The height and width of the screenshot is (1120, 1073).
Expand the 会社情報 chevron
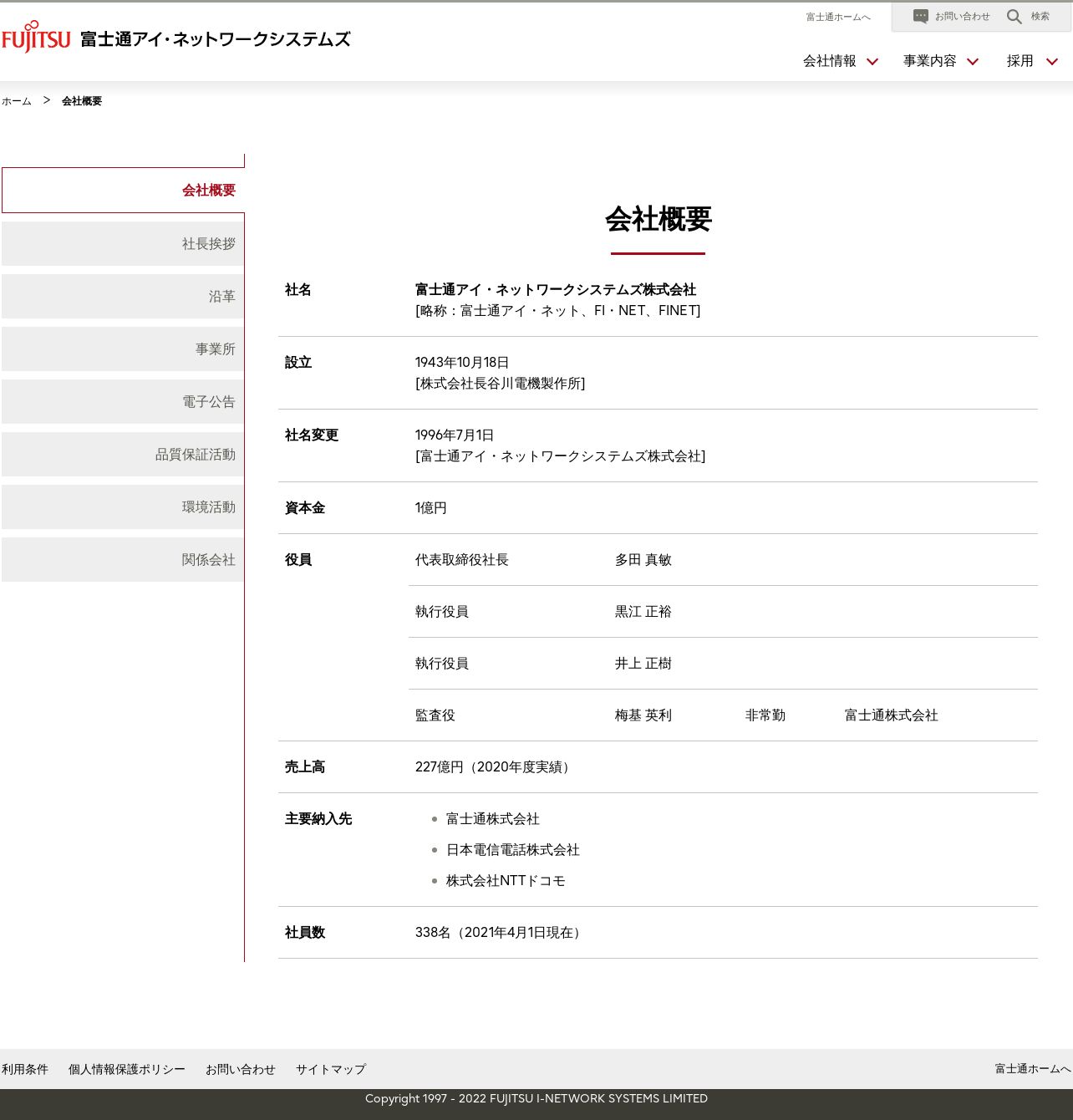[872, 61]
